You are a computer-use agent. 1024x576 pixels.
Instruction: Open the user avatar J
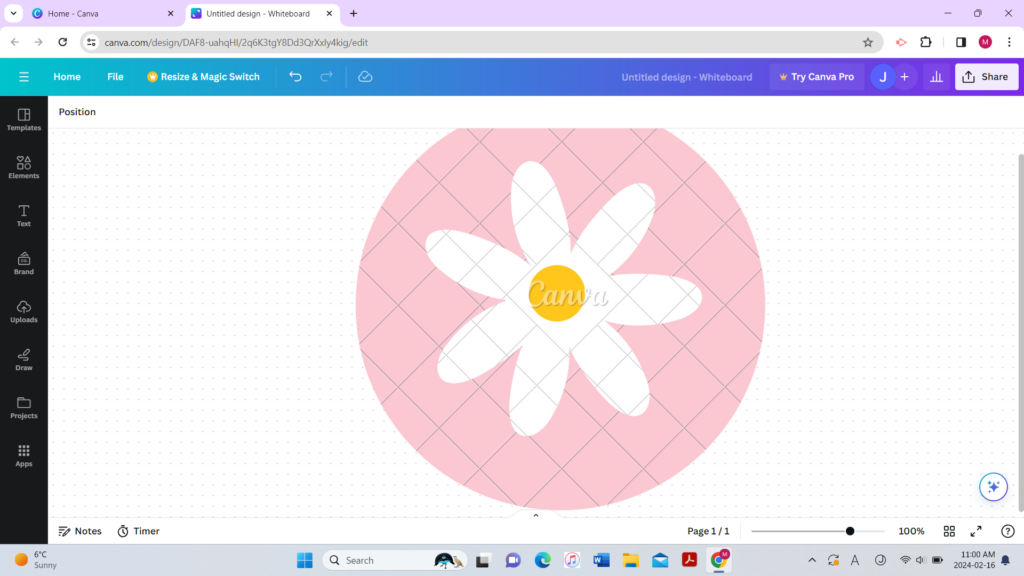(882, 77)
